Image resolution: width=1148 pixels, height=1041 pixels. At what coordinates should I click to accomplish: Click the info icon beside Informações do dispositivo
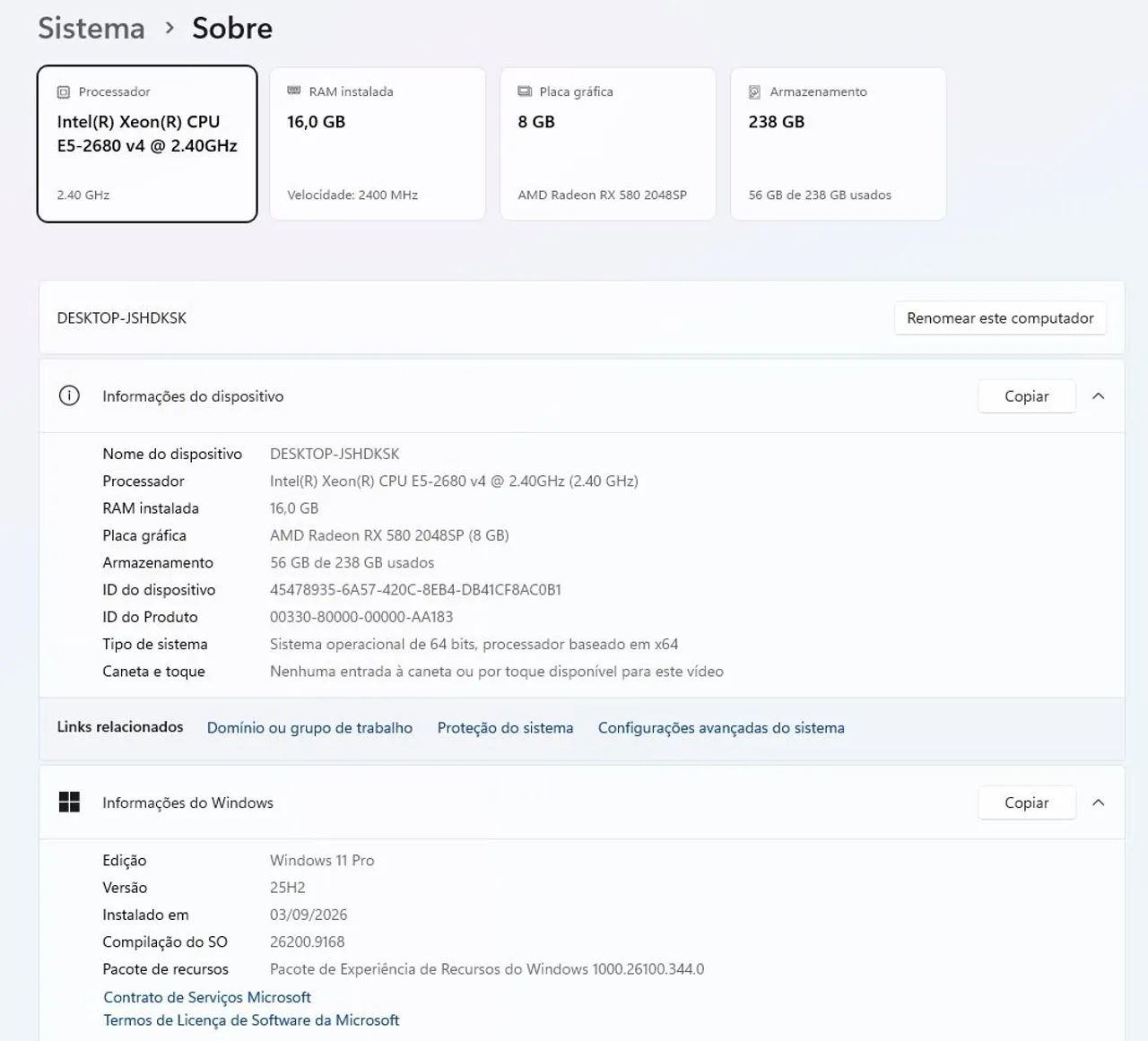[69, 396]
